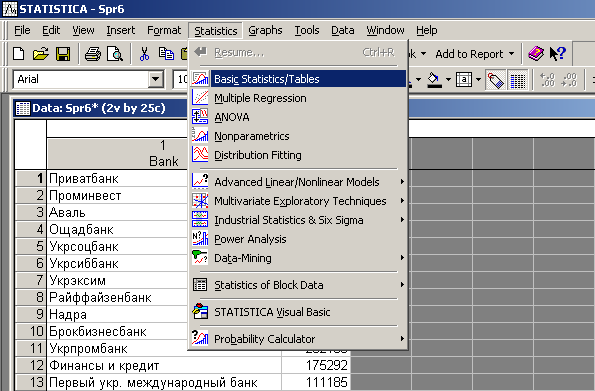The width and height of the screenshot is (595, 391).
Task: Click the Distribution Fitting curve icon
Action: (x=200, y=155)
